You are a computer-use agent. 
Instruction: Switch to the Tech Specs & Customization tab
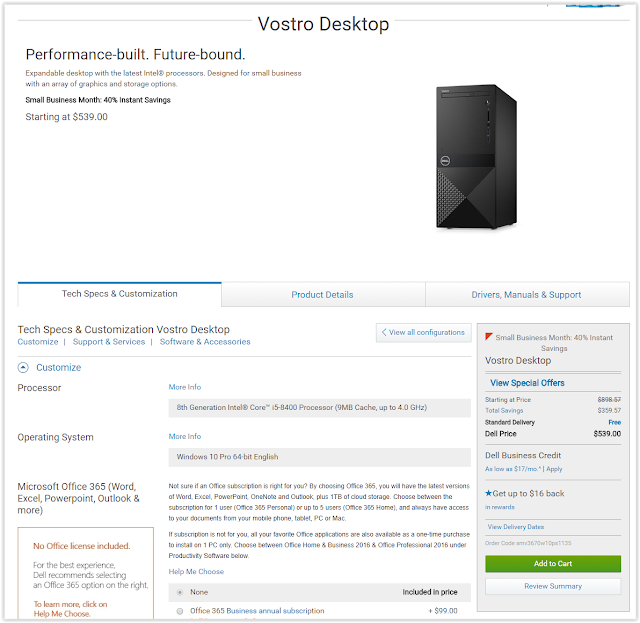tap(120, 294)
